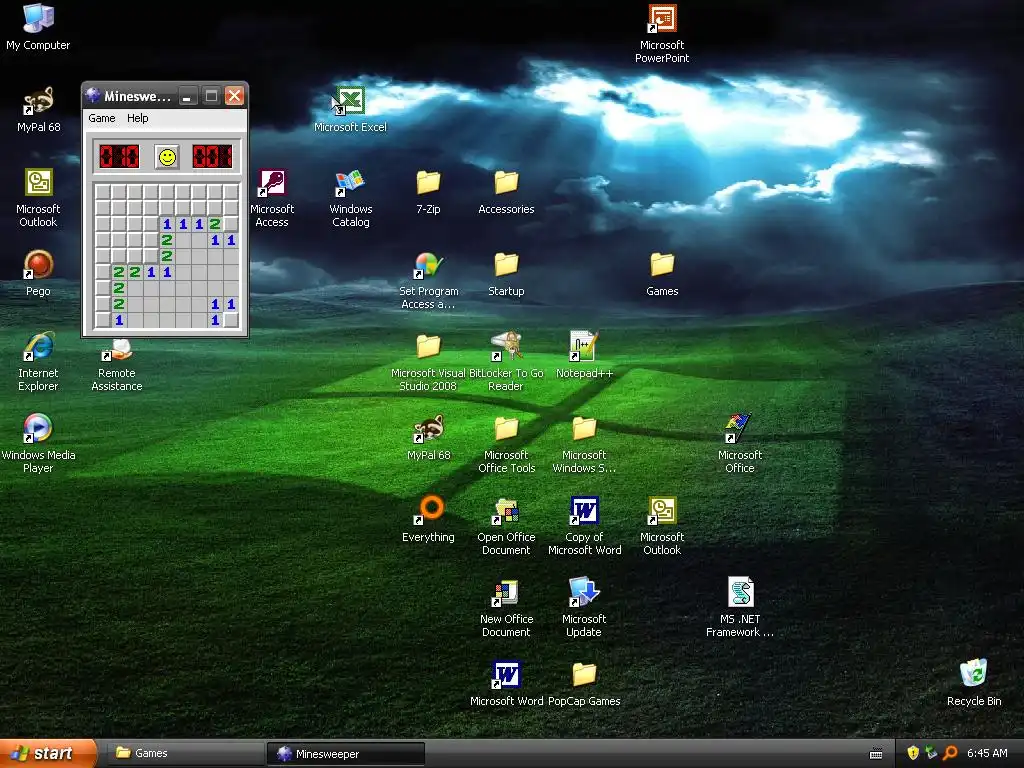
Task: Select the Windows Catalog desktop icon
Action: click(x=350, y=198)
